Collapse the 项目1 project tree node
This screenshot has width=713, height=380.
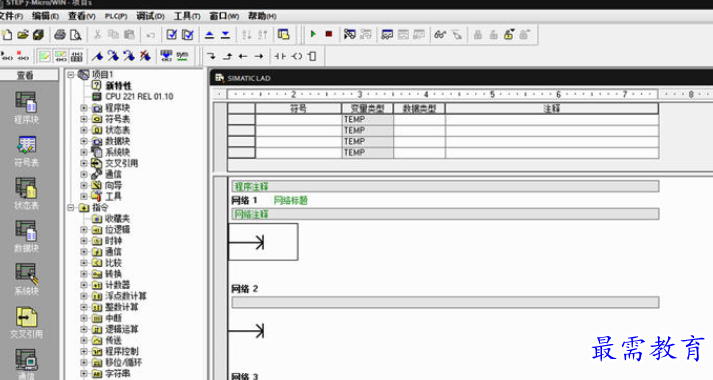pos(71,75)
